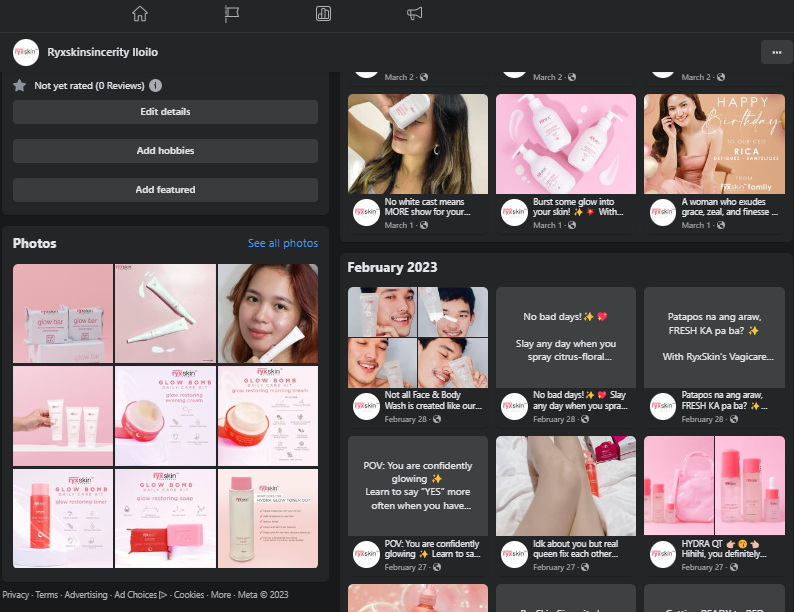Open the men's face wash collage post
Screen dimensions: 794x612
pos(418,338)
